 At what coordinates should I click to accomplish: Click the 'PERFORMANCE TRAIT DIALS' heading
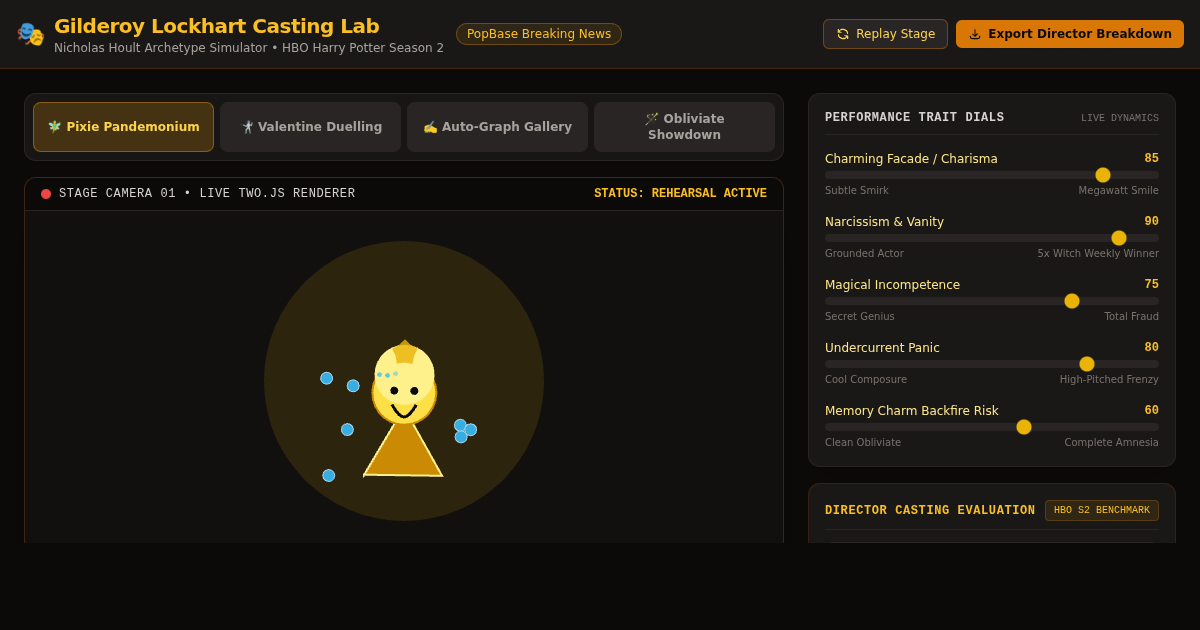tap(914, 117)
